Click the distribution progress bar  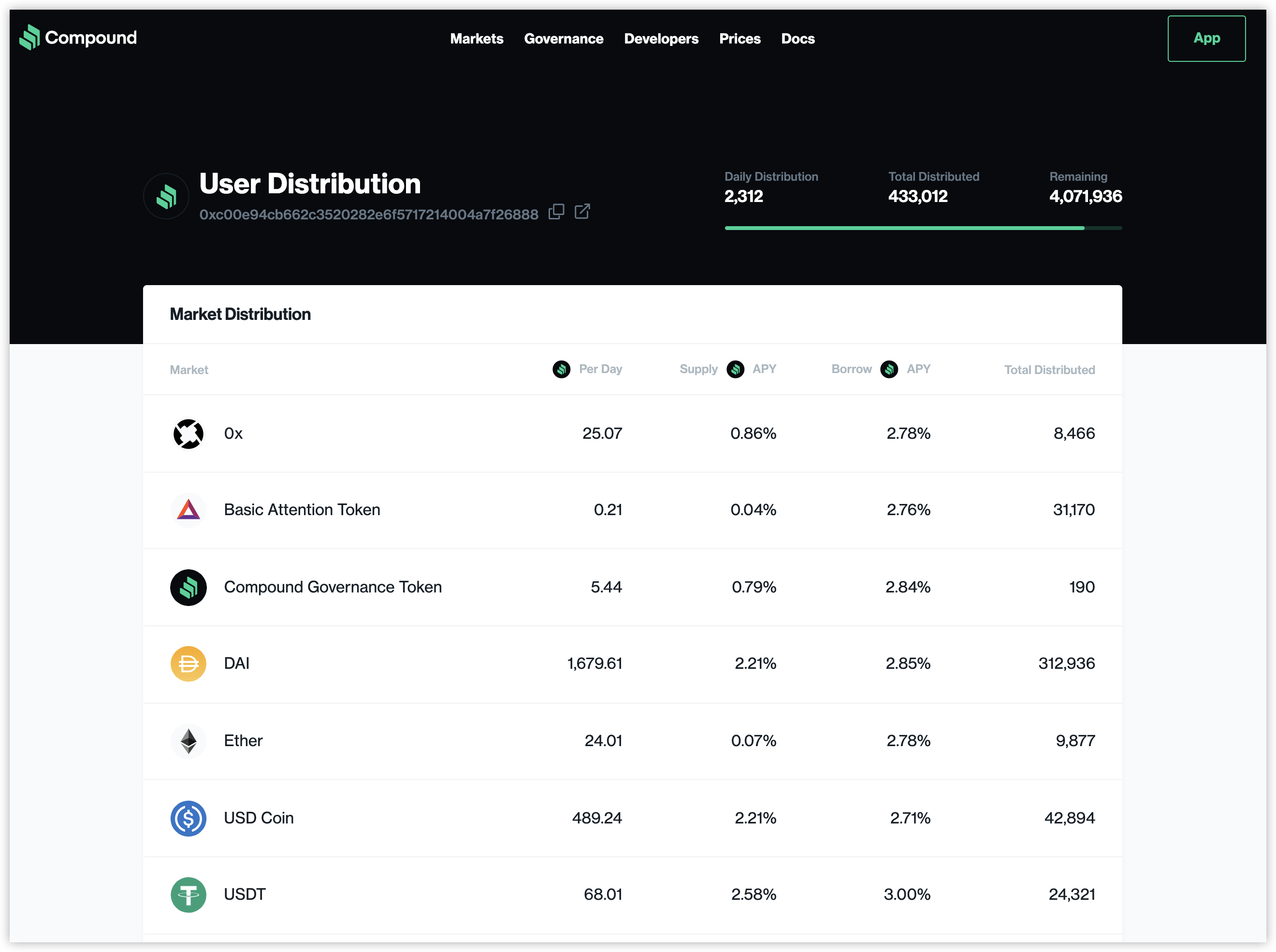click(x=923, y=228)
